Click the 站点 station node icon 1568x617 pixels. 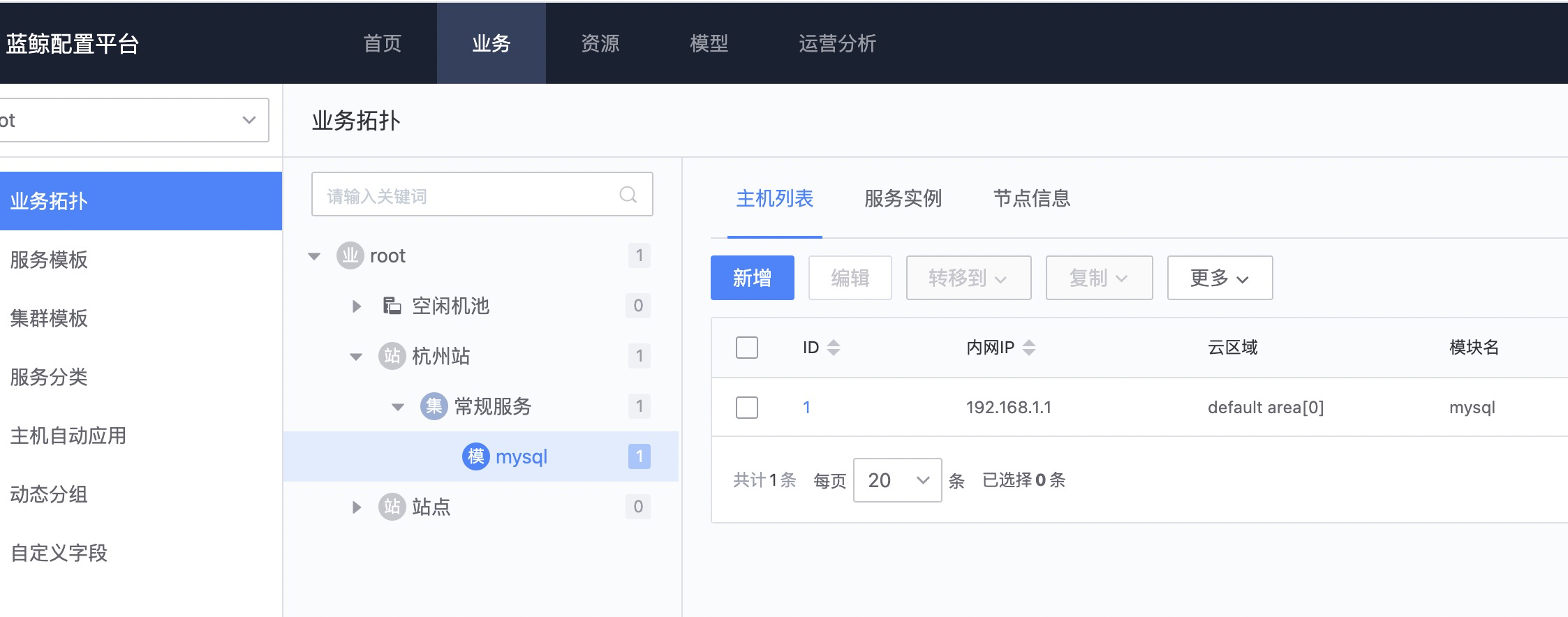392,507
